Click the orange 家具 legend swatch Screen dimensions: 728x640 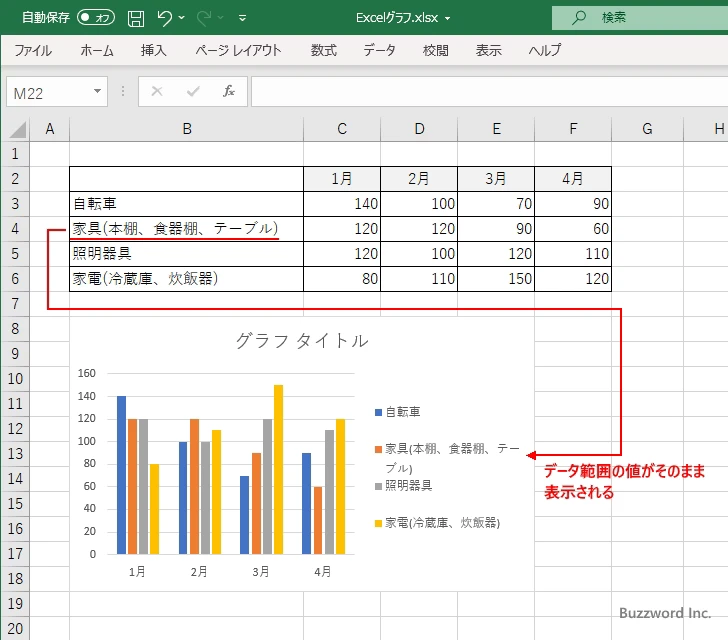point(378,449)
